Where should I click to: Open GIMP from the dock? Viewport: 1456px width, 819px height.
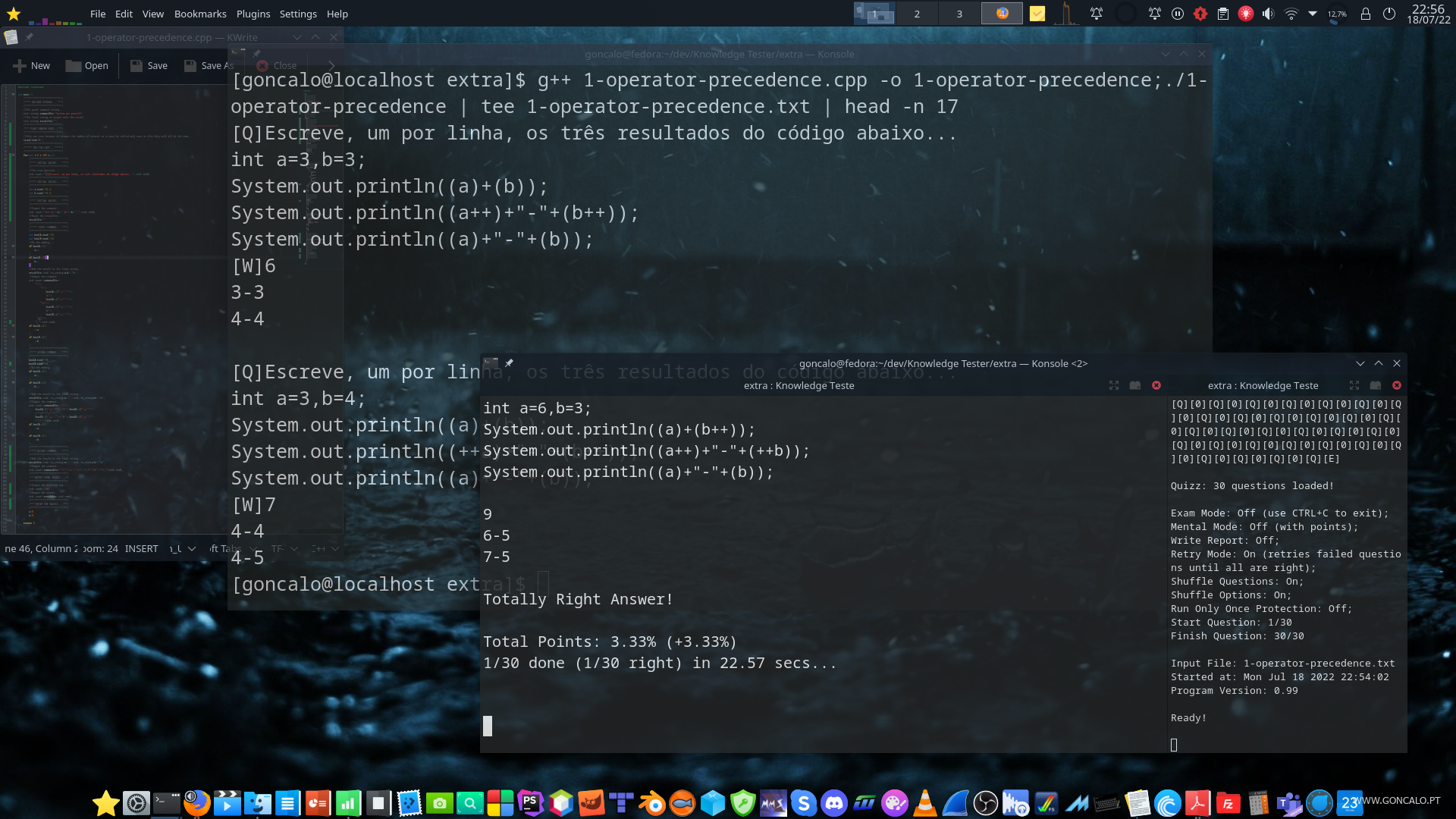click(x=591, y=802)
